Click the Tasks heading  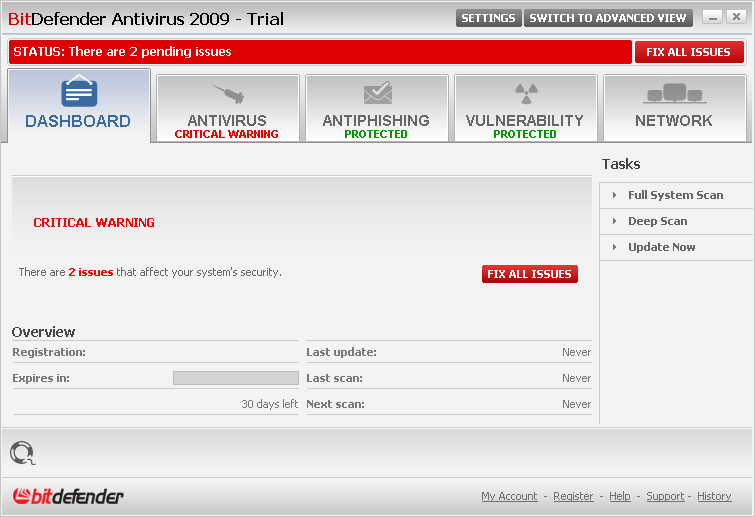(621, 164)
